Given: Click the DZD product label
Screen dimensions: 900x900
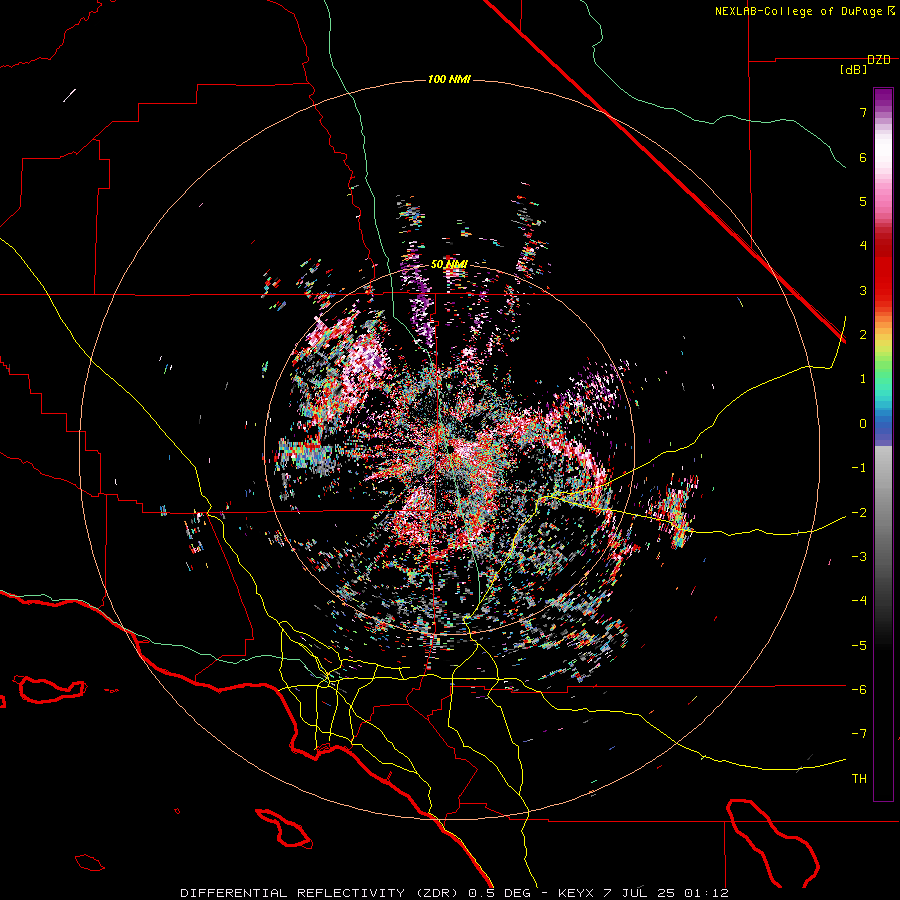Looking at the screenshot, I should tap(879, 60).
